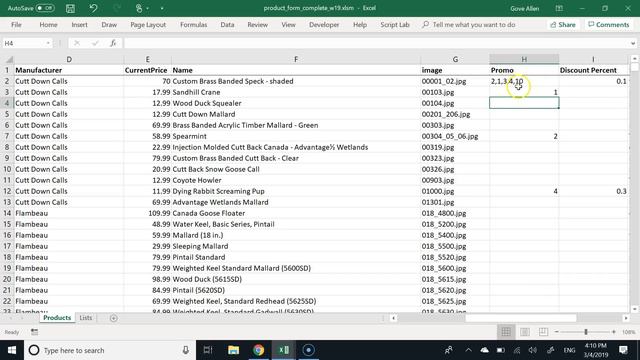Switch to the Products sheet tab
This screenshot has width=640, height=360.
tap(57, 318)
